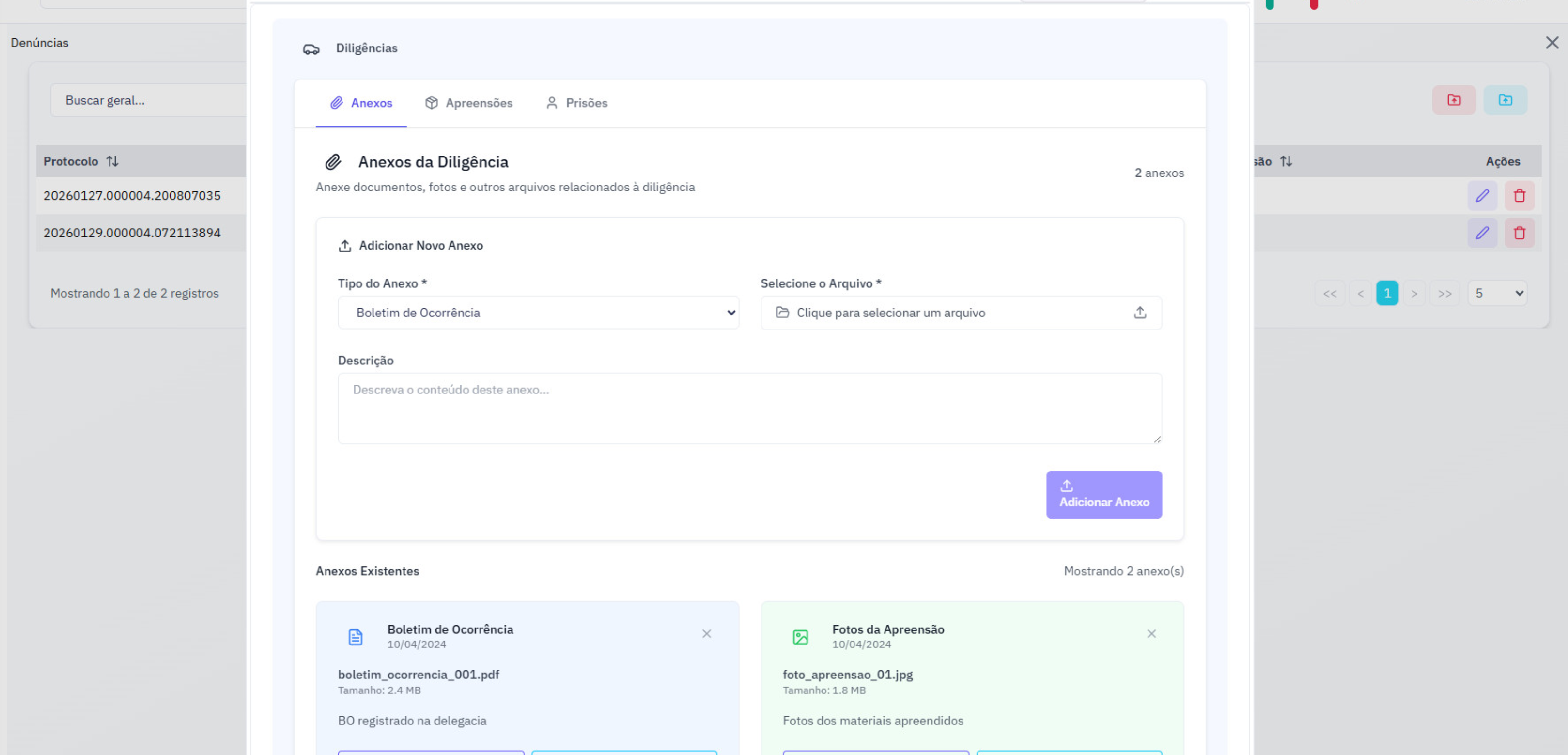1568x755 pixels.
Task: Switch to the Apreensões tab
Action: pyautogui.click(x=469, y=103)
